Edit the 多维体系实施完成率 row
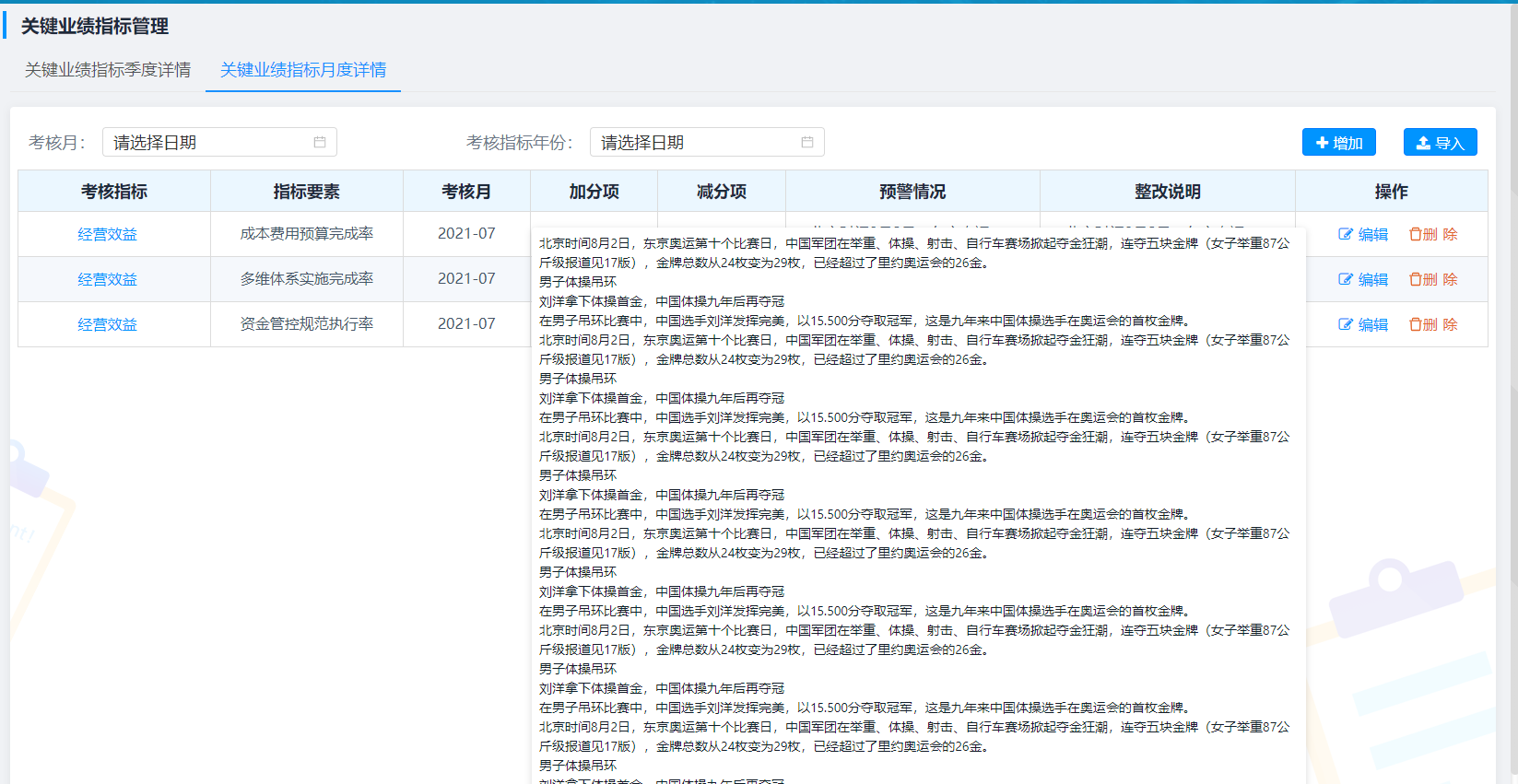Viewport: 1518px width, 784px height. (x=1363, y=279)
